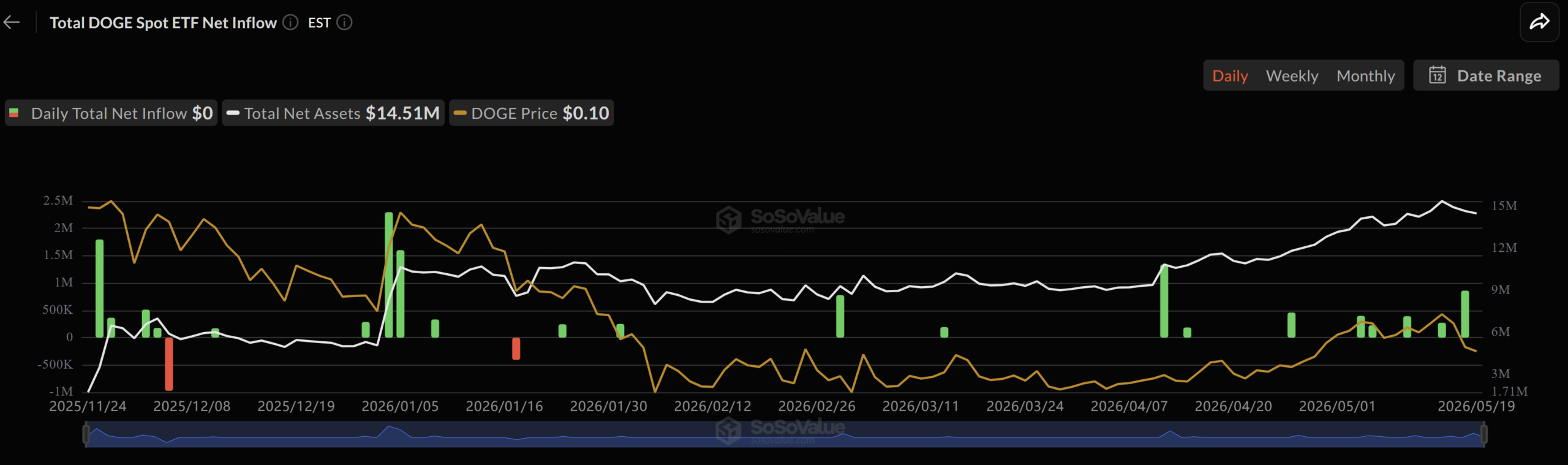Open info icon beside EST label
This screenshot has width=1568, height=465.
point(345,23)
